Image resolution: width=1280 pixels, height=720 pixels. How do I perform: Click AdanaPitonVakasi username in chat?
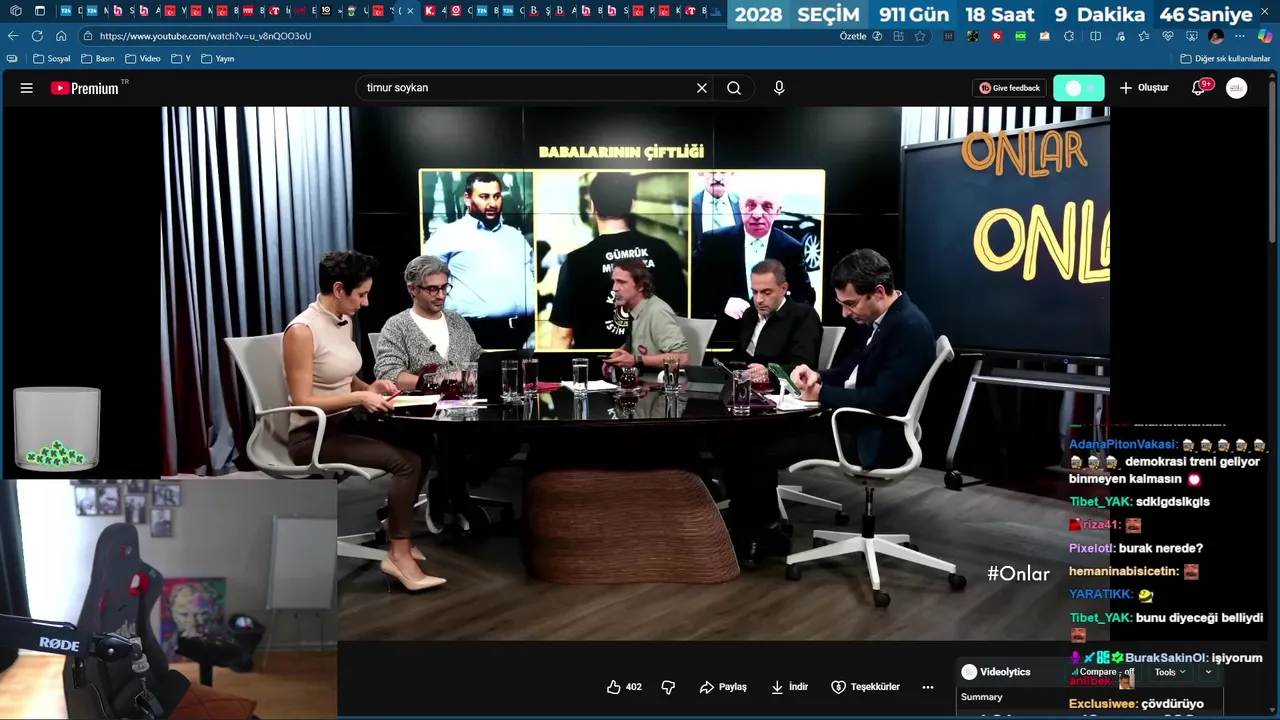[x=1123, y=444]
